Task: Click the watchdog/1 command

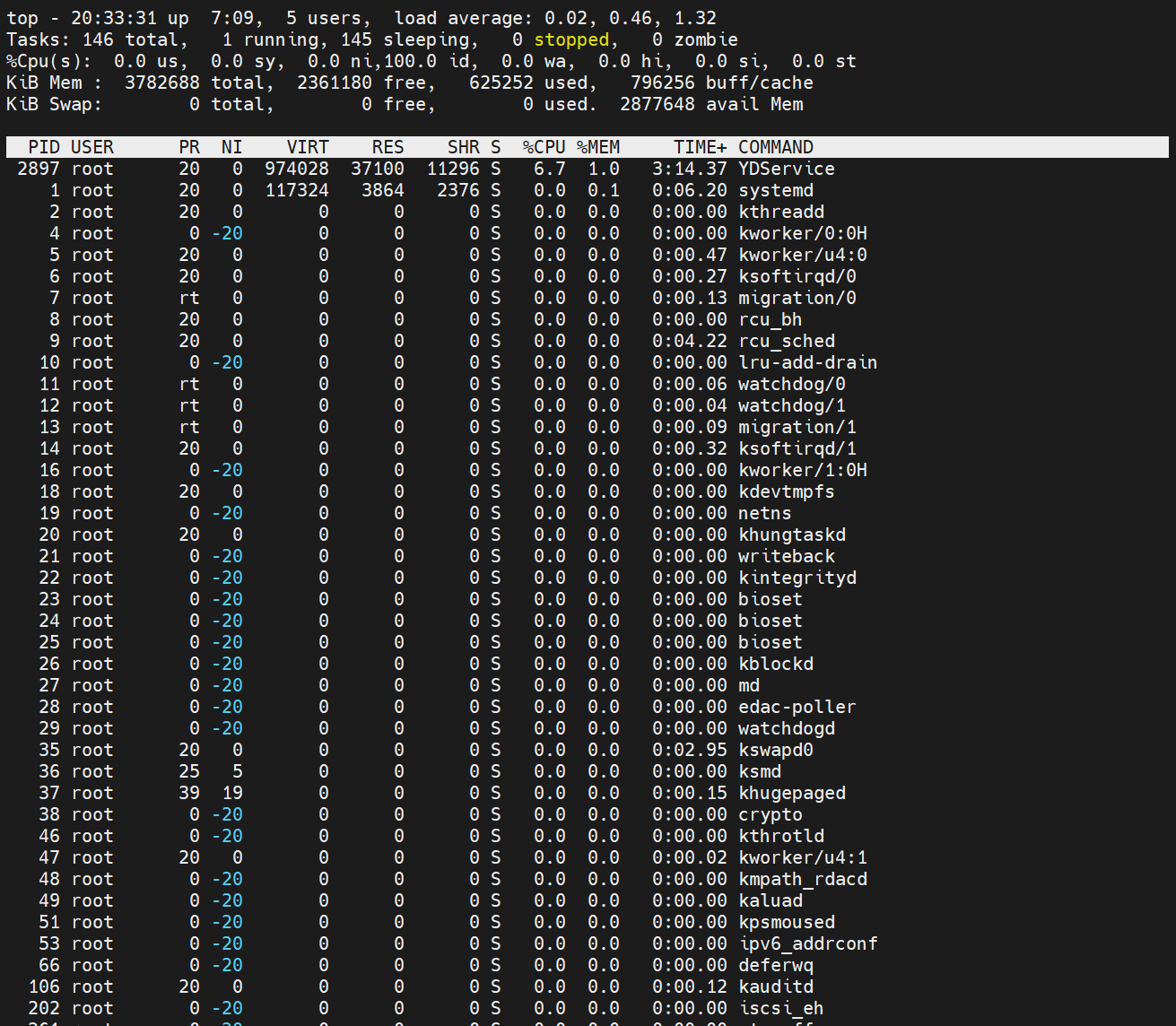Action: click(x=792, y=405)
